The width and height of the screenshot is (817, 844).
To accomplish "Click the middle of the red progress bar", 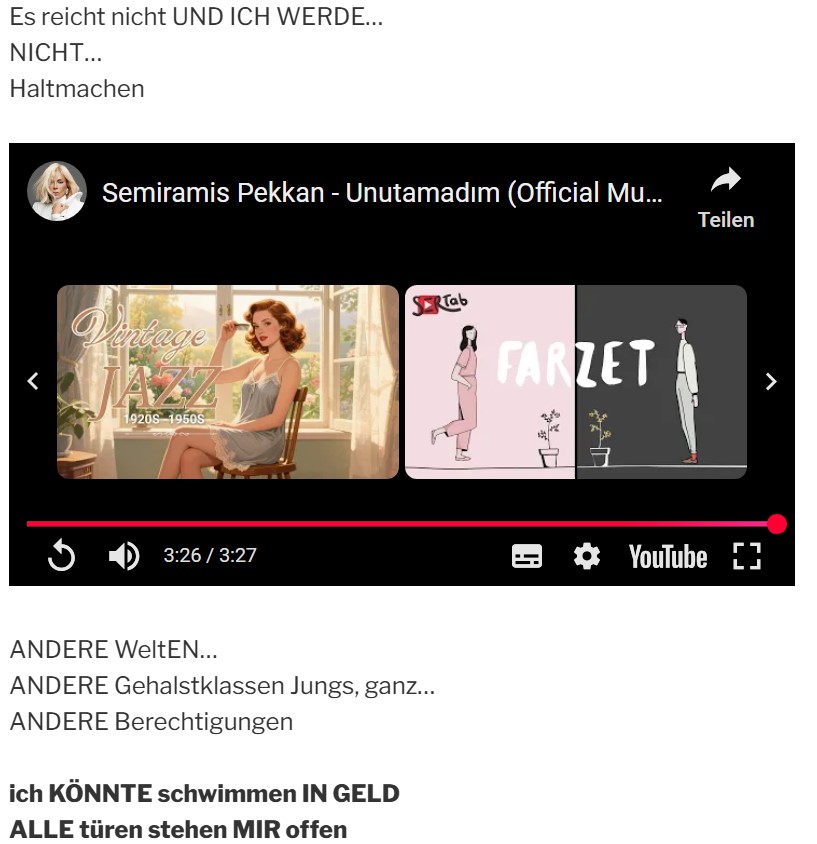I will click(x=402, y=524).
